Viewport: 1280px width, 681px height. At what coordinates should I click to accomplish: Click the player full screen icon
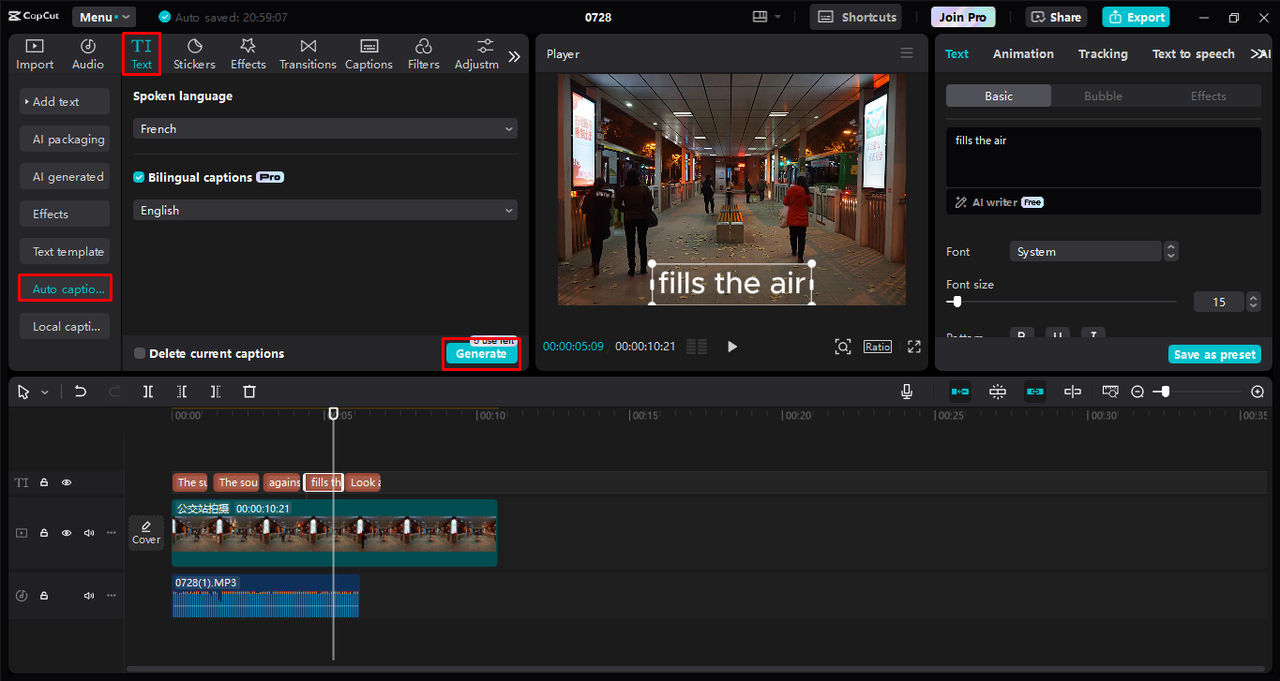[x=914, y=346]
